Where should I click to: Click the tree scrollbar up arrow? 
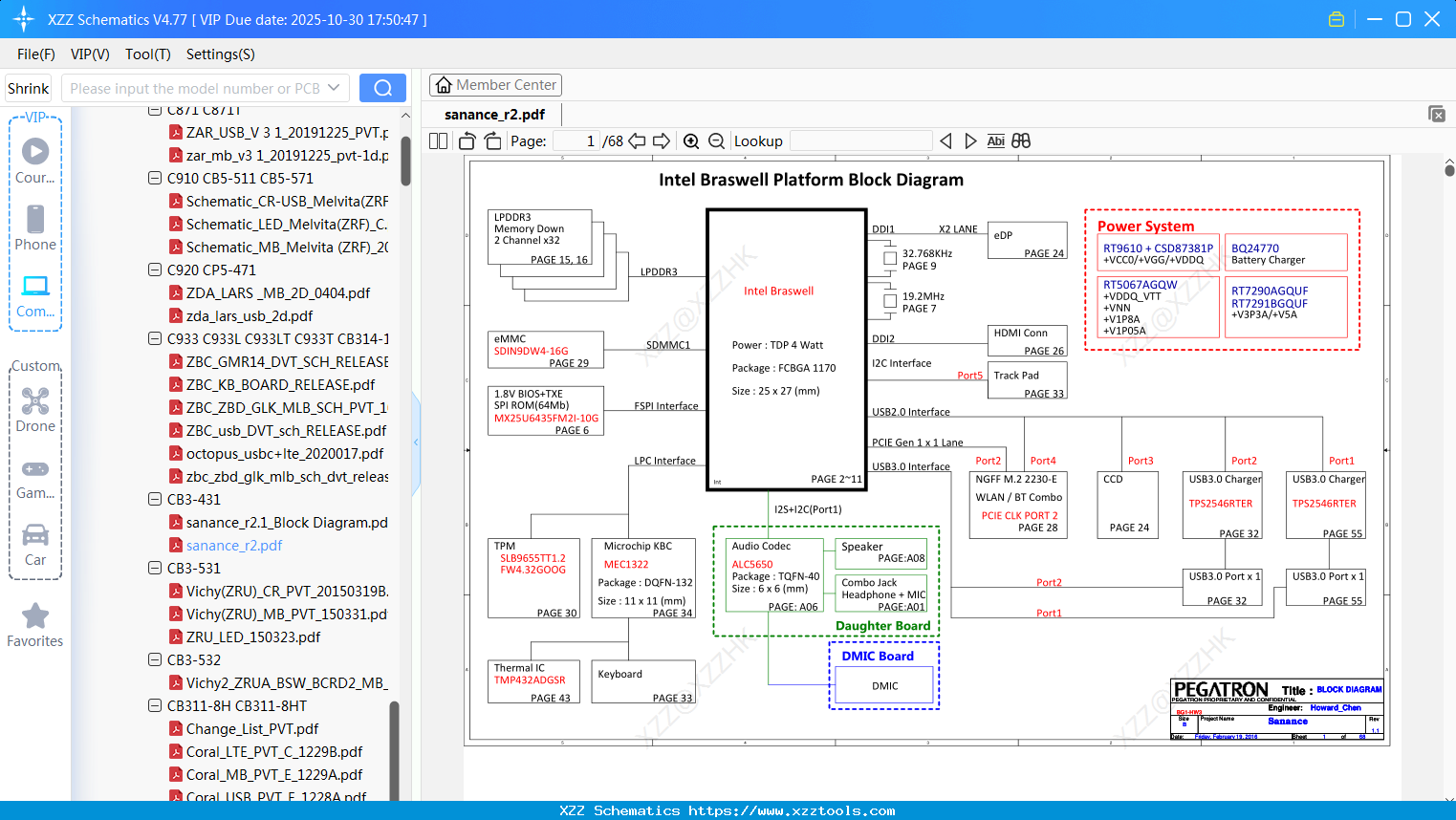405,116
